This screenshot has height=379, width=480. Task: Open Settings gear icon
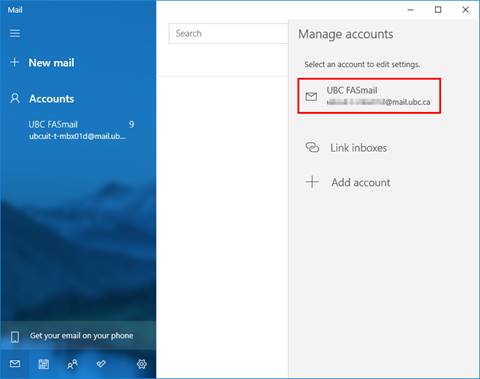[142, 364]
